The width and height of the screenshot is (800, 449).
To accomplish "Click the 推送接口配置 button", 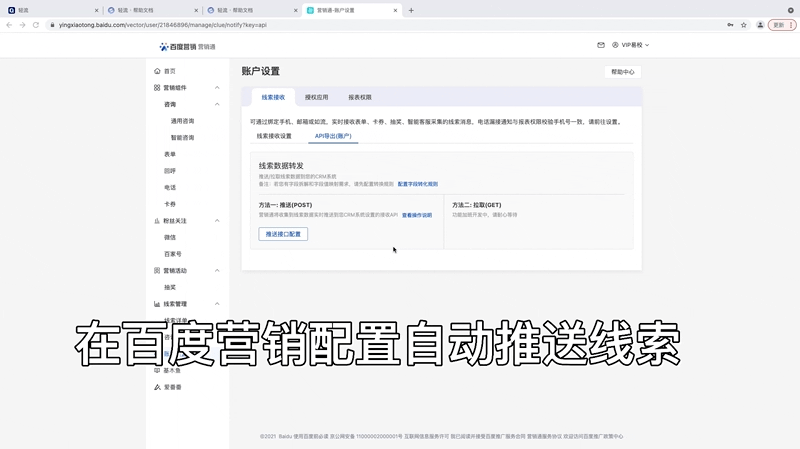I will pyautogui.click(x=283, y=234).
